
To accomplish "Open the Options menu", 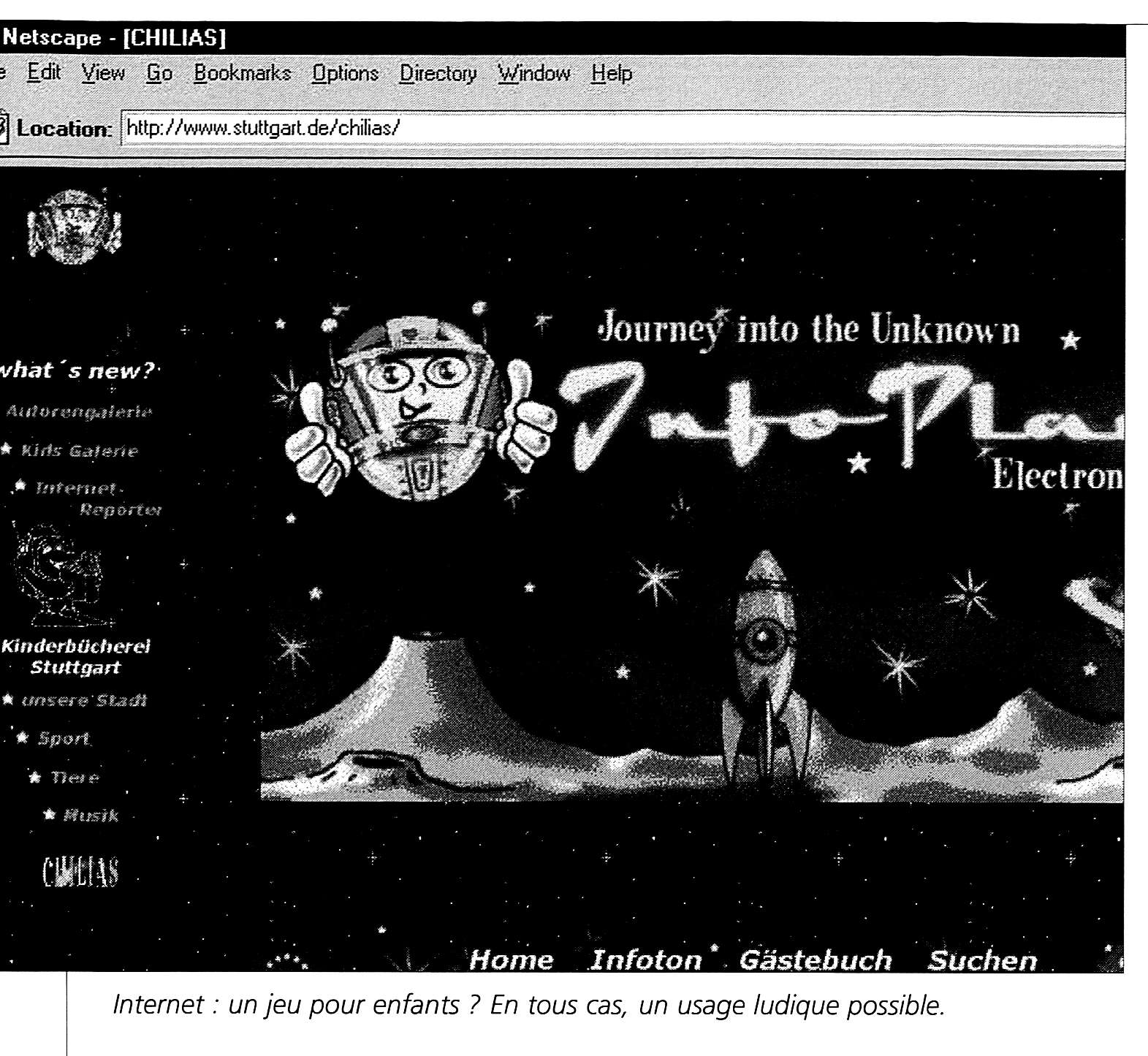I will tap(345, 72).
